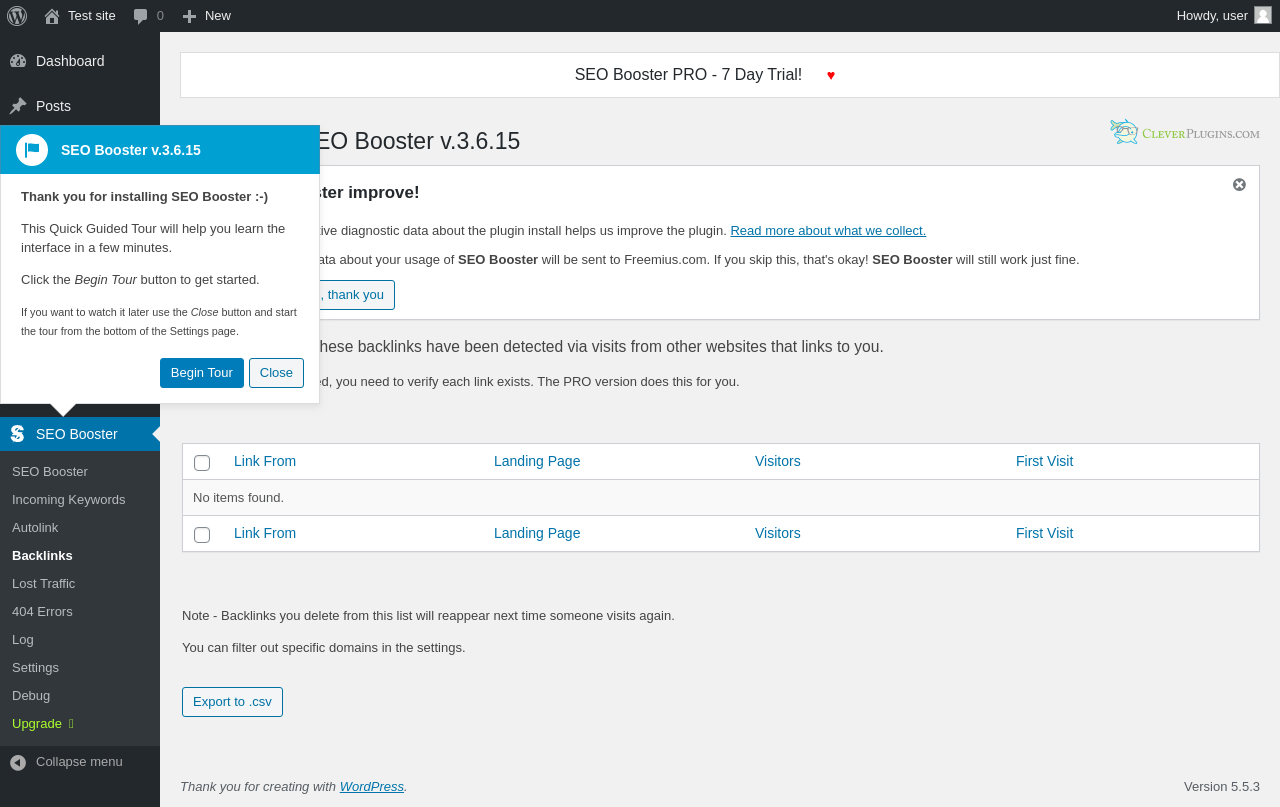This screenshot has width=1280, height=807.
Task: Open the user avatar in admin bar
Action: tap(1263, 15)
